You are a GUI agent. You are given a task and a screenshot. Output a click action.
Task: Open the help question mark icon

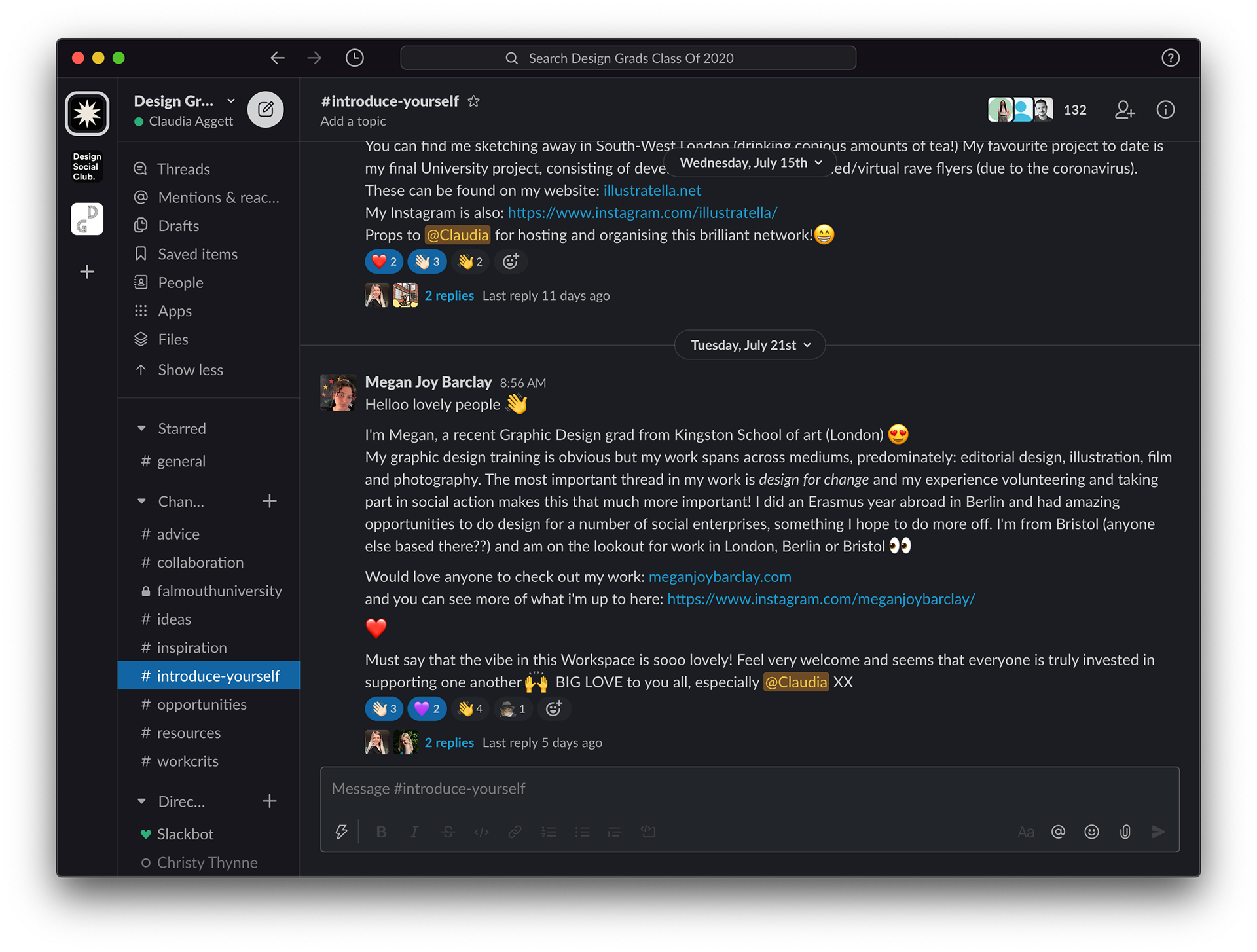pyautogui.click(x=1170, y=58)
